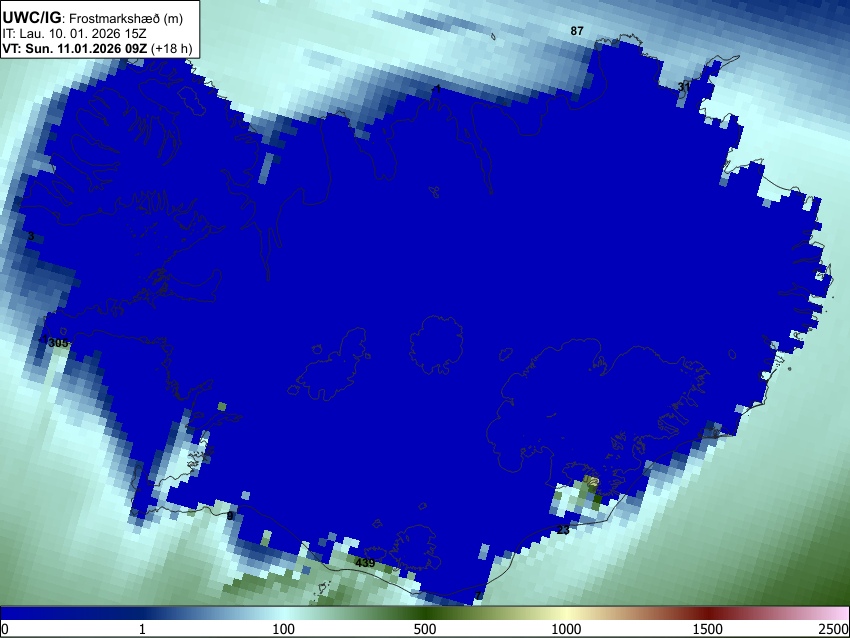
Task: Click the station value 3 in the Westfjords
Action: 31,236
